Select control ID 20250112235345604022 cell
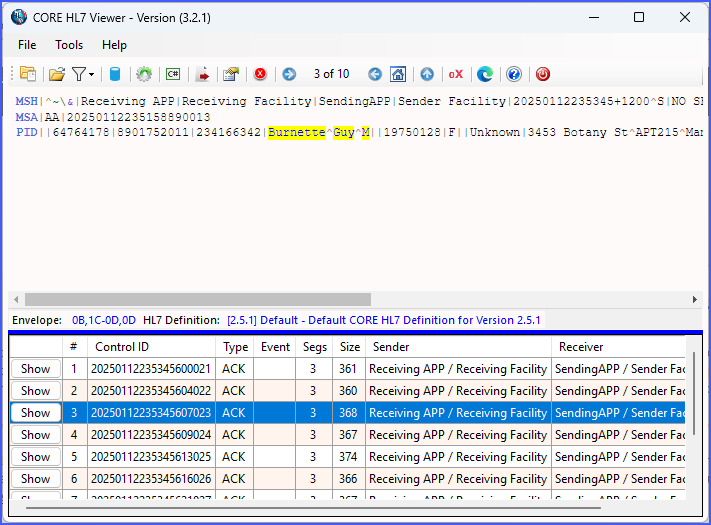 (151, 391)
